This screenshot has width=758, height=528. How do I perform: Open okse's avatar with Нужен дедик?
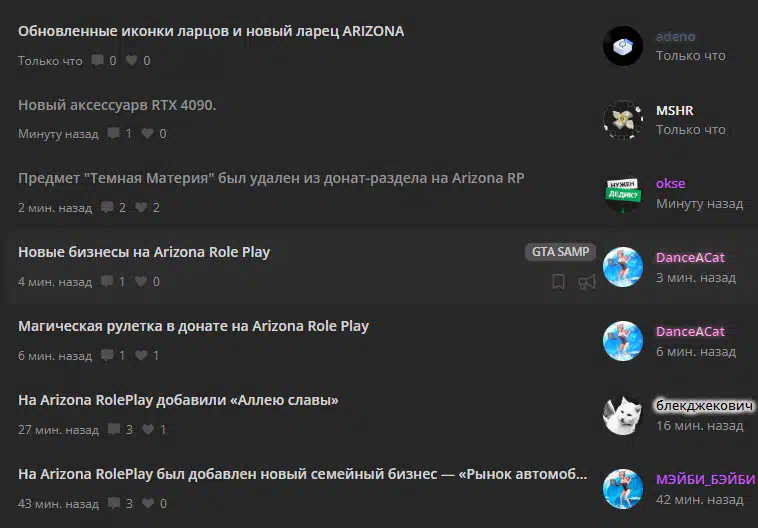(623, 194)
